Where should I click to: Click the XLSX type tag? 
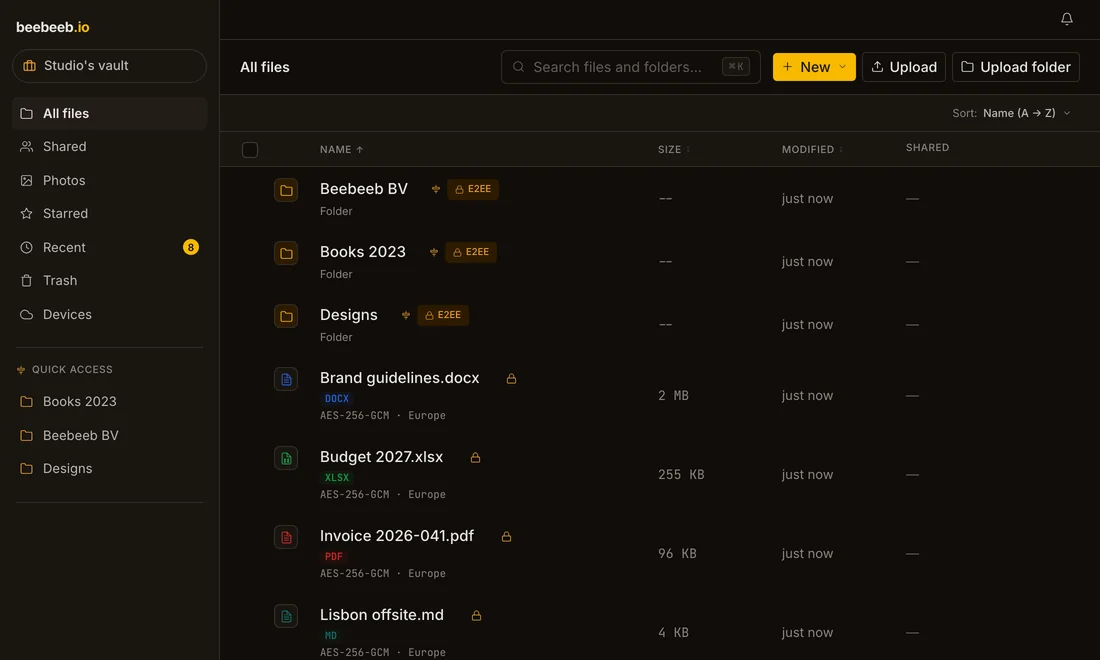[337, 478]
